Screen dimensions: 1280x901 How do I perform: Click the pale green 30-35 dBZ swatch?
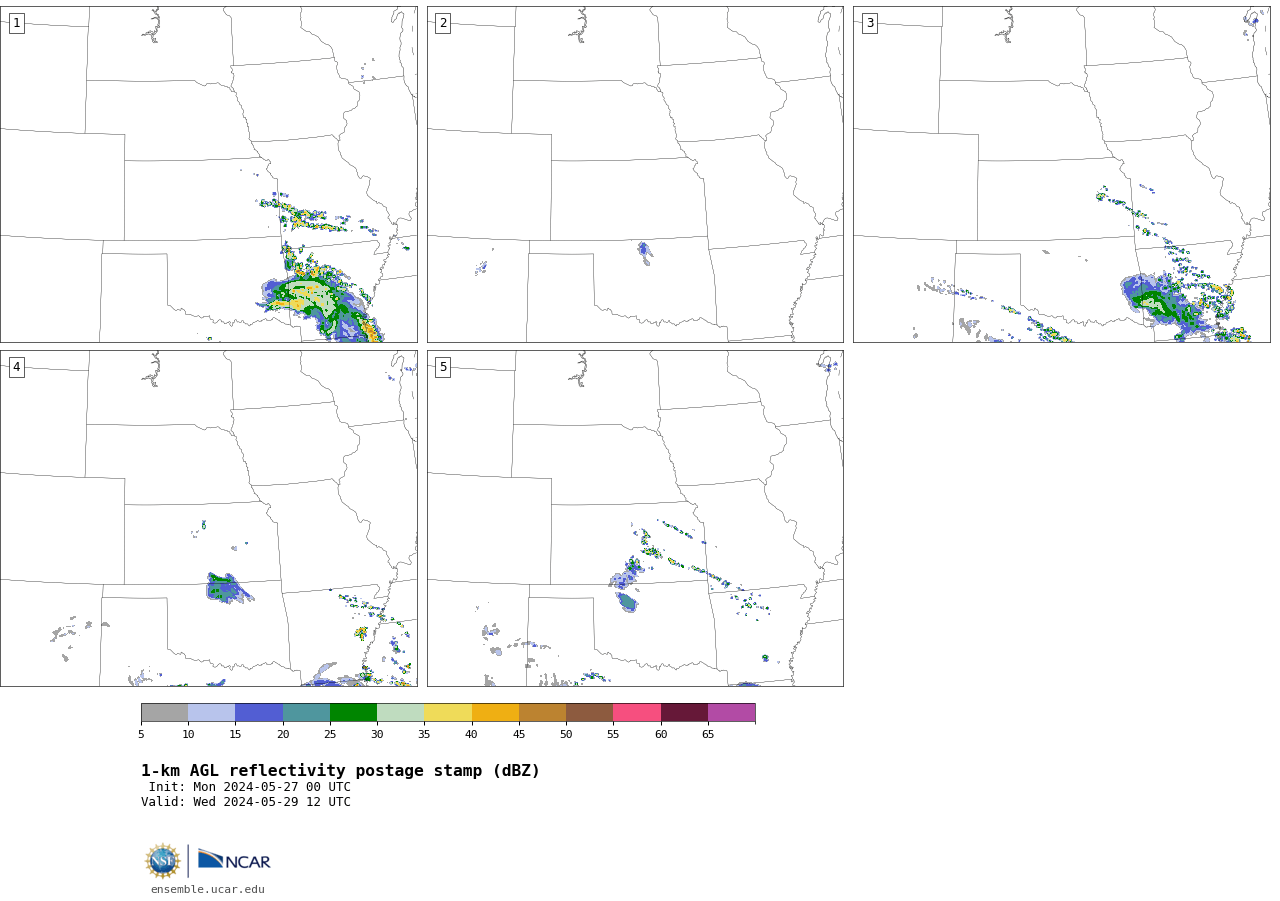(x=400, y=713)
